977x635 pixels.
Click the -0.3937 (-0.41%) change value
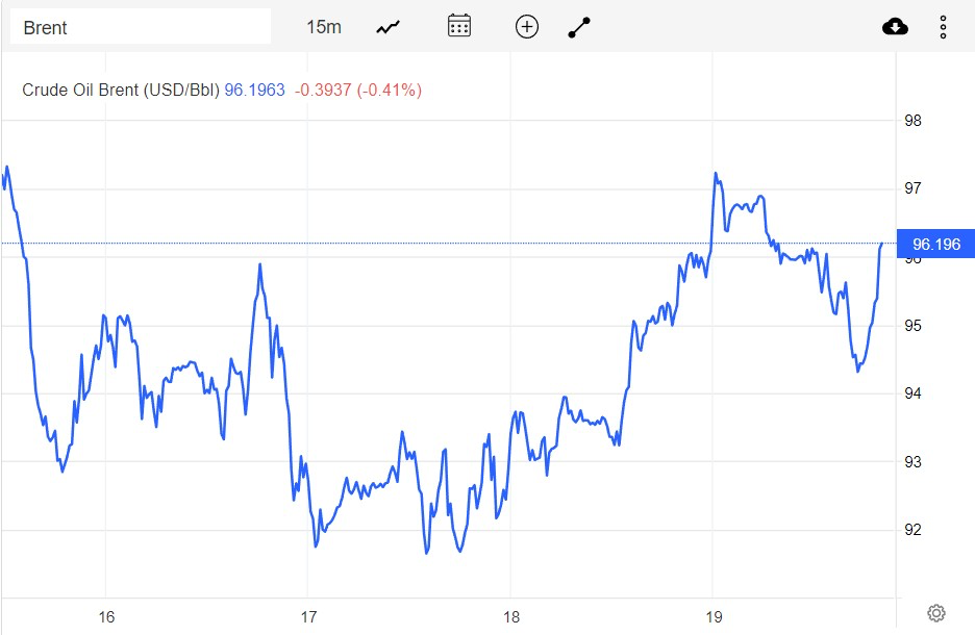pyautogui.click(x=358, y=90)
